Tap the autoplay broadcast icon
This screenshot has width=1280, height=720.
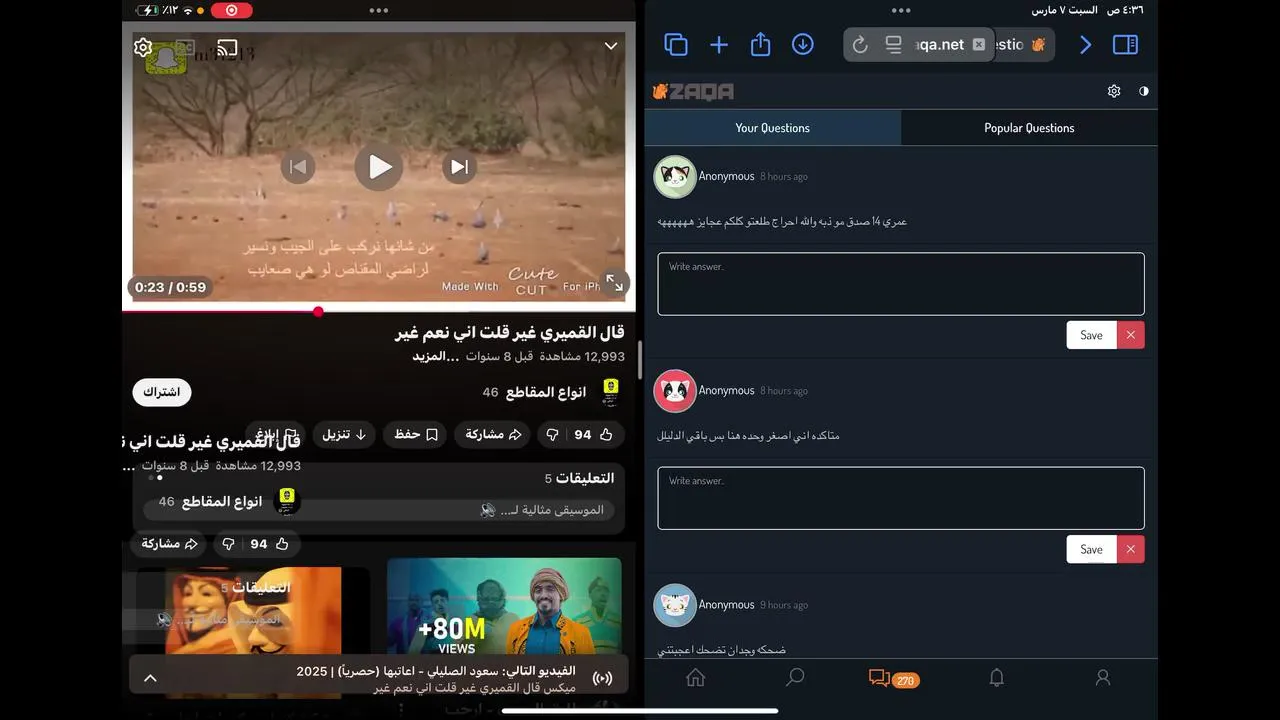pyautogui.click(x=602, y=679)
